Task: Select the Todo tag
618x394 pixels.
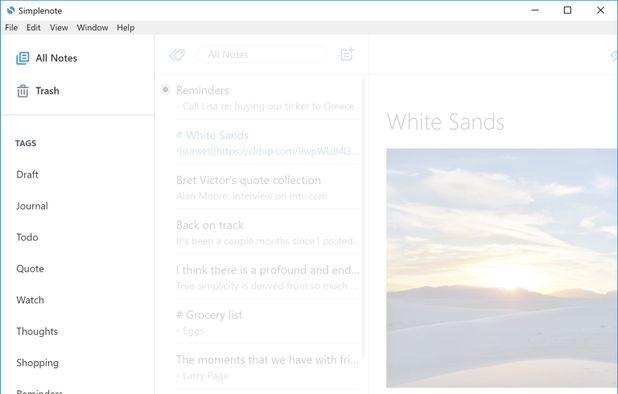Action: (27, 238)
